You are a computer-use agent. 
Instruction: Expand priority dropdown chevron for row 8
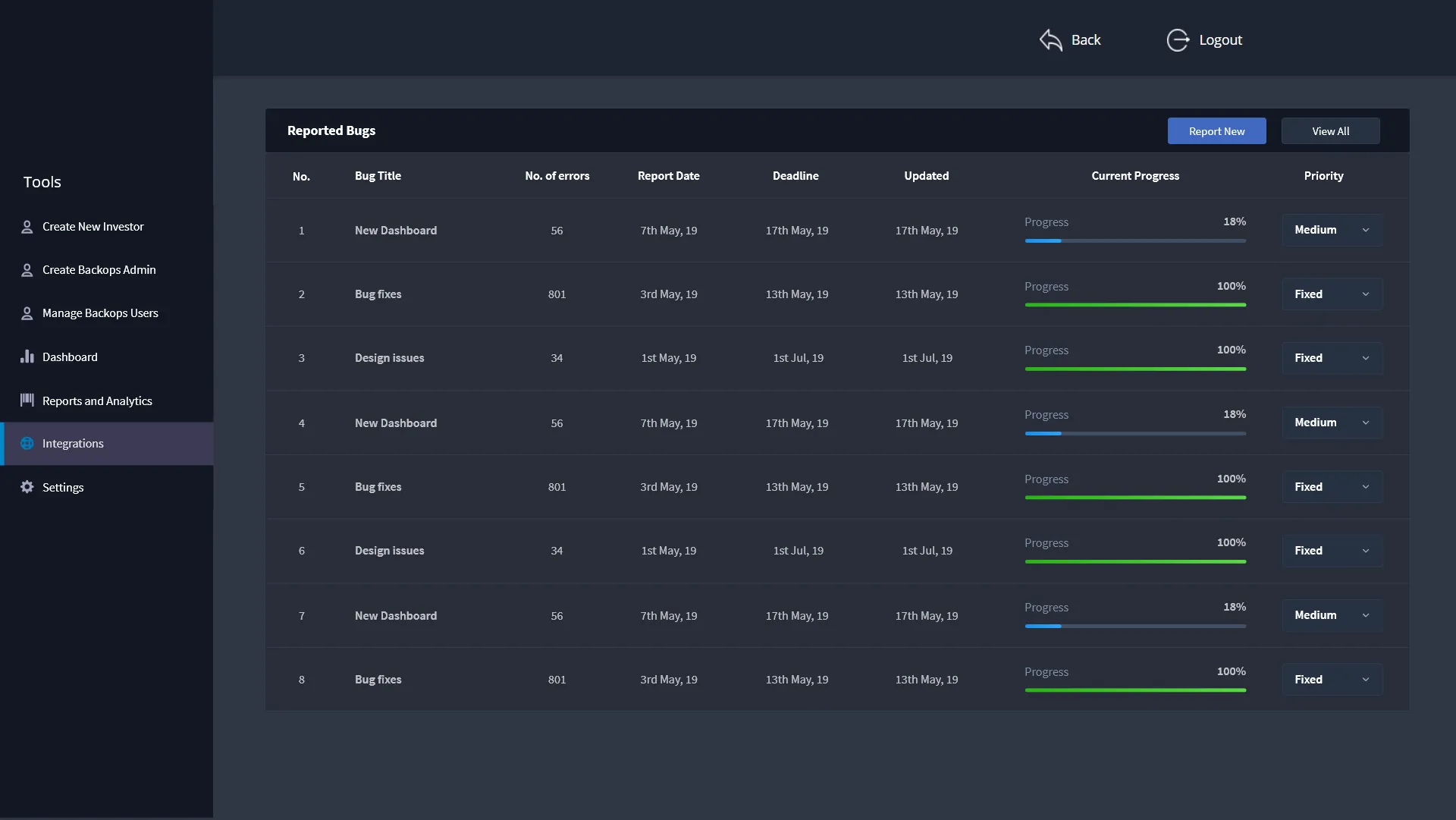1365,680
